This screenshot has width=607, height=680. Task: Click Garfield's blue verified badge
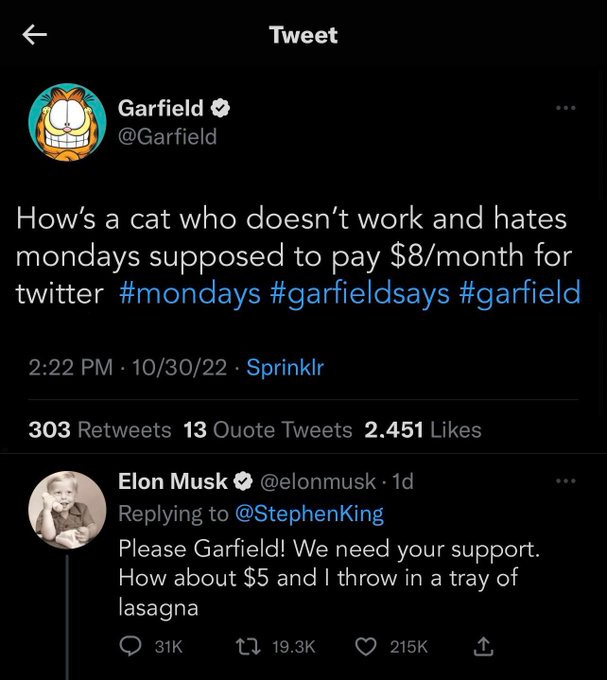(221, 107)
